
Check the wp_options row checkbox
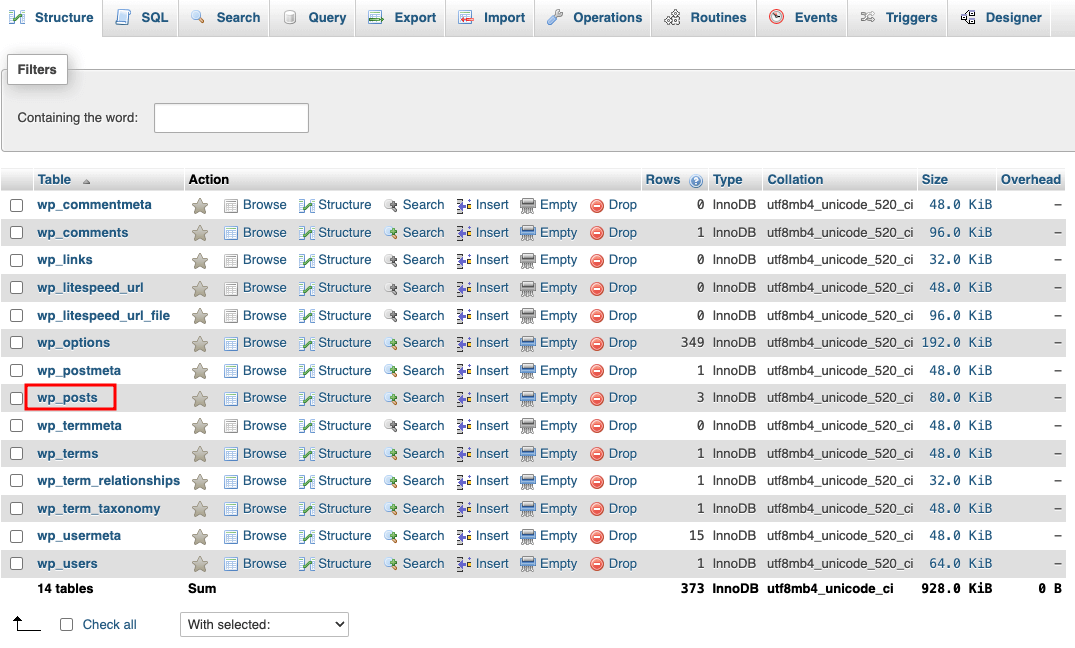(16, 342)
